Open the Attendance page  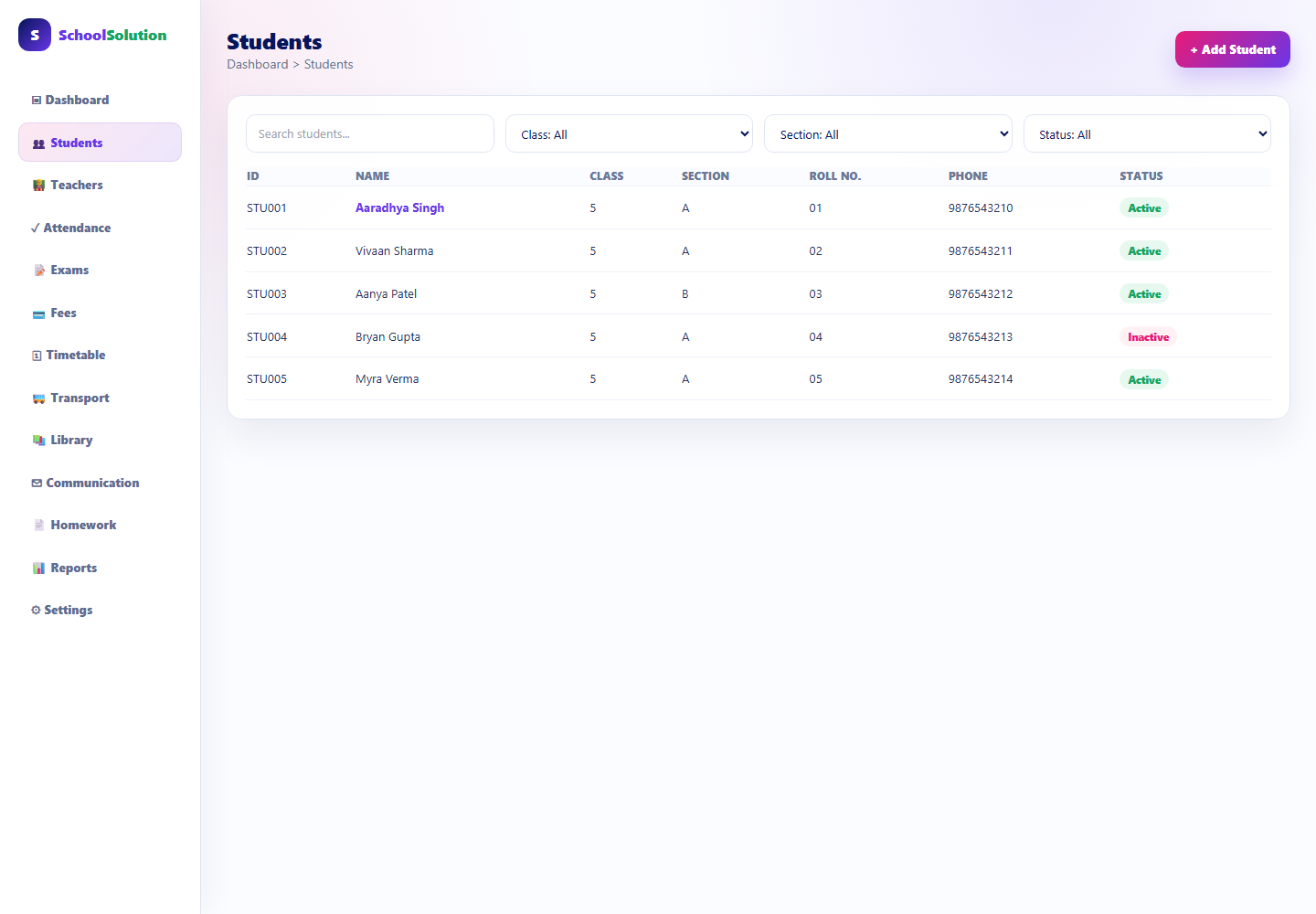[100, 228]
